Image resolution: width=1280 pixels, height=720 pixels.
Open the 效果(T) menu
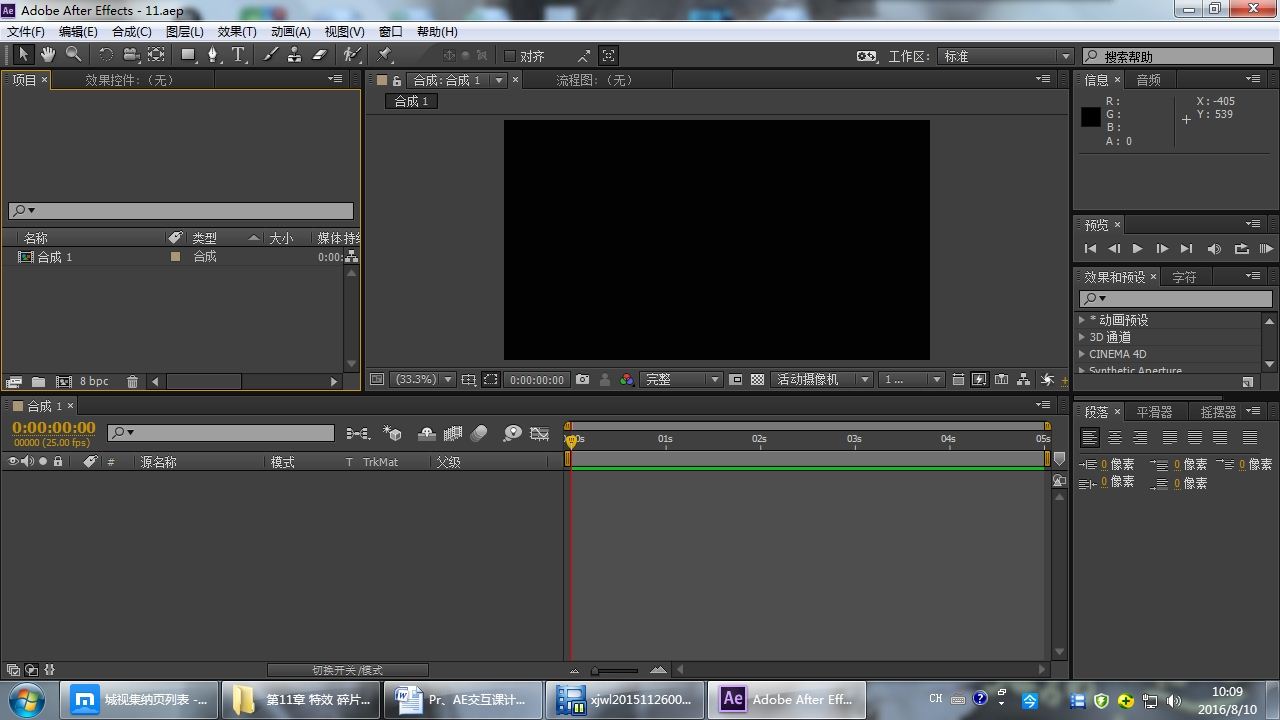click(x=237, y=31)
